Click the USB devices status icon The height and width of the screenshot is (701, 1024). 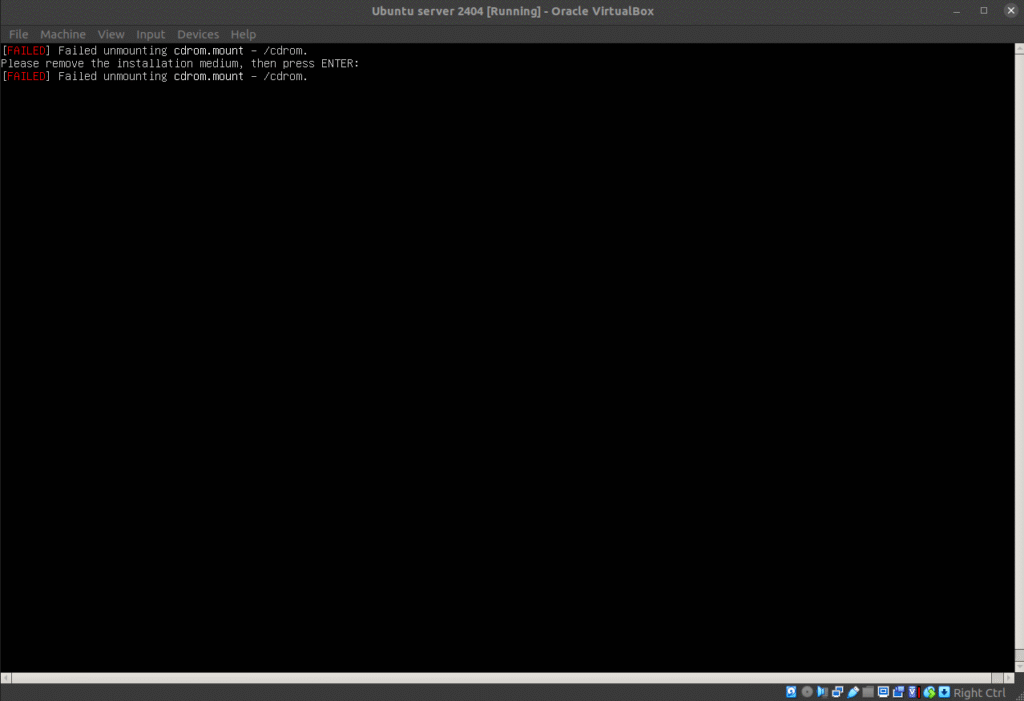[853, 692]
